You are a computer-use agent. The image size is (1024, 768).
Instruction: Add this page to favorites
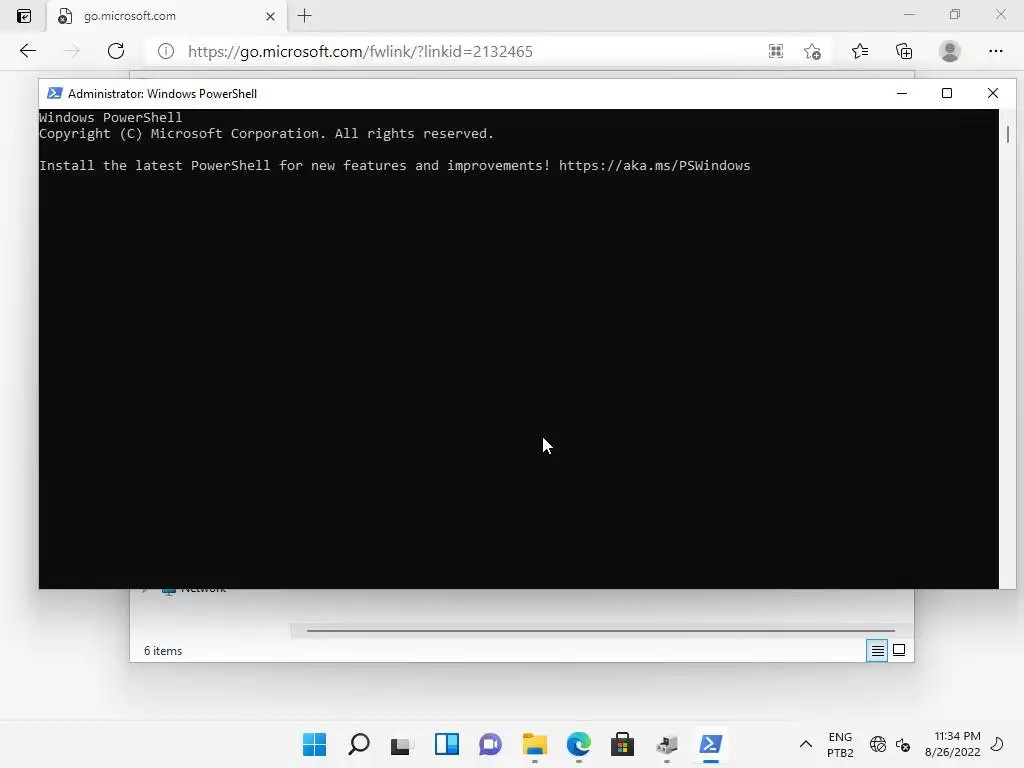click(812, 51)
